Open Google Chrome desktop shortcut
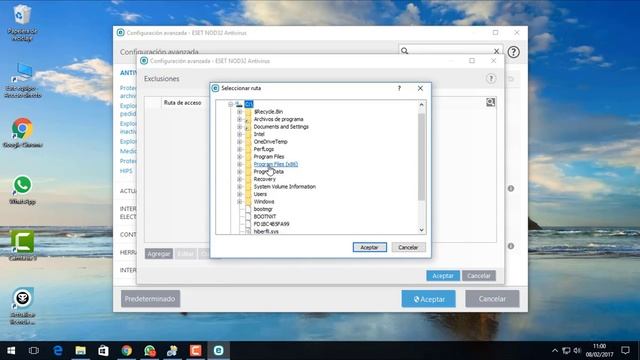This screenshot has height=360, width=640. [x=22, y=133]
